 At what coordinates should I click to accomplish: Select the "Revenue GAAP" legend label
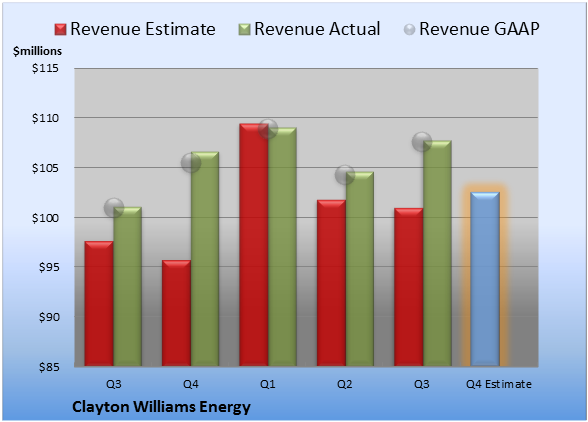tap(479, 29)
